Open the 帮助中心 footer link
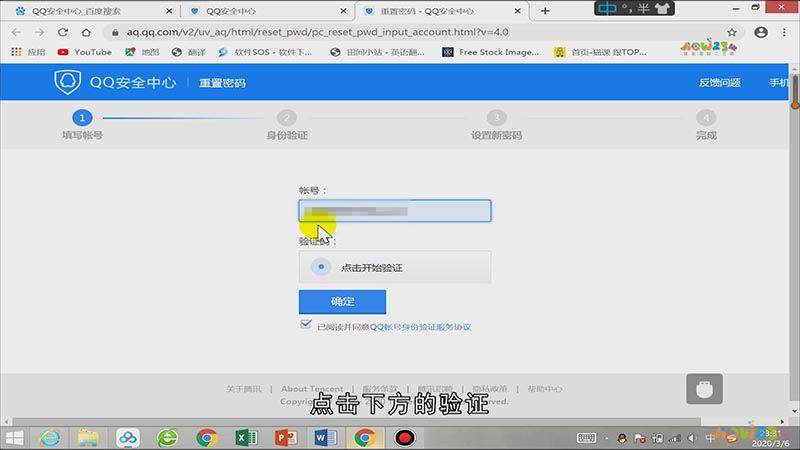The height and width of the screenshot is (450, 800). (545, 389)
